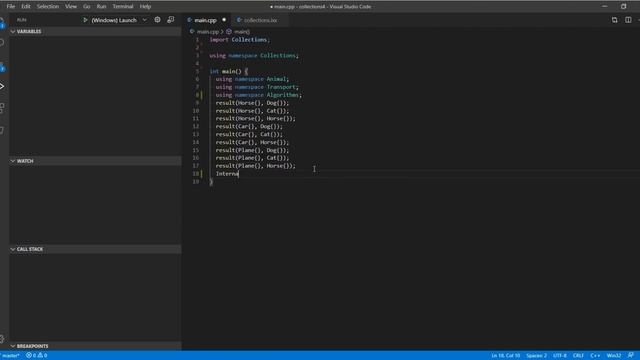Screen dimensions: 640x360
Task: Click "using namespace Collections;" on line 3
Action: point(254,56)
